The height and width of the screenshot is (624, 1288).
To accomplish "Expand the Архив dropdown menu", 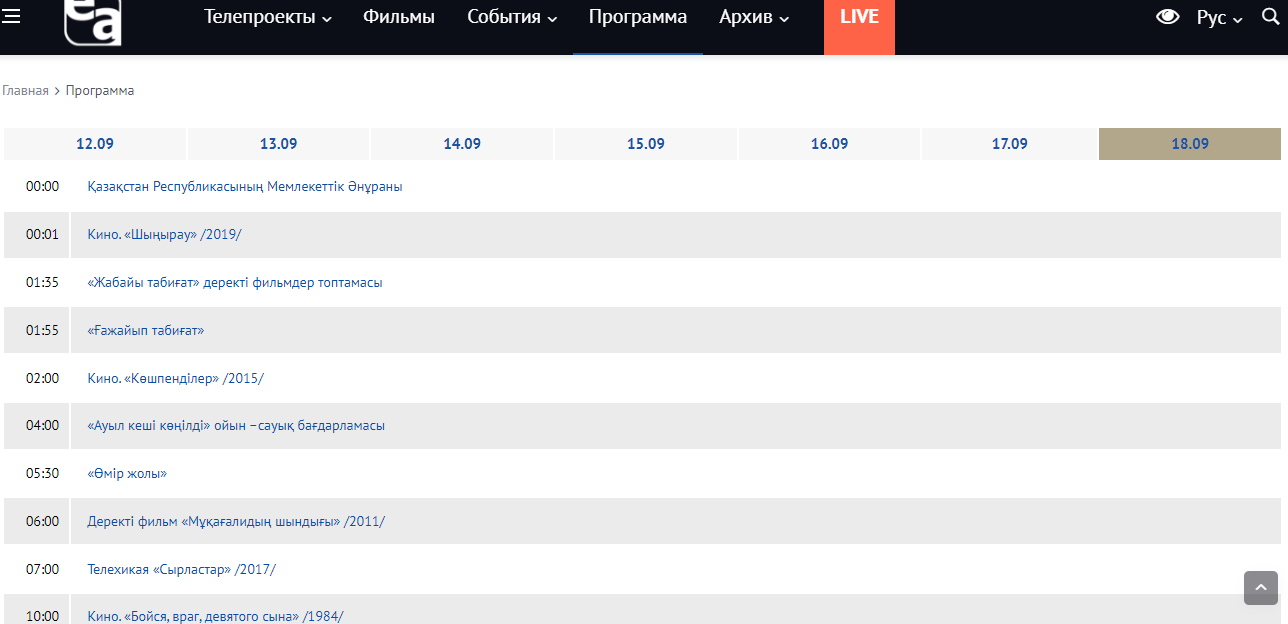I will [x=754, y=17].
